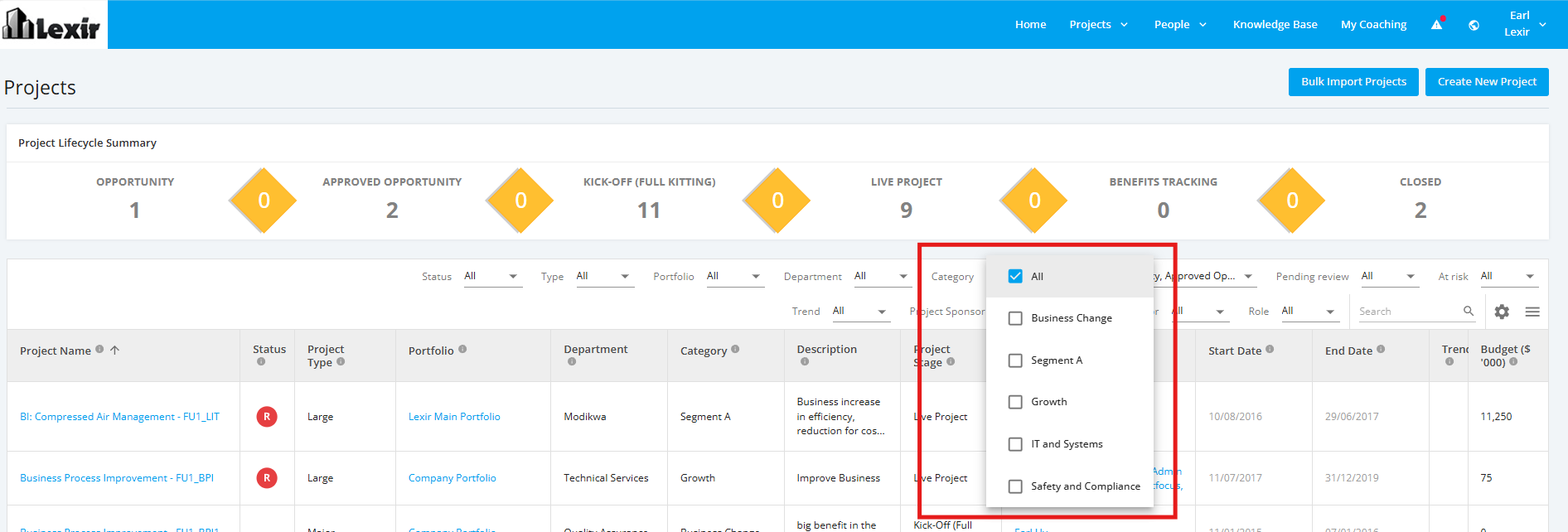This screenshot has height=532, width=1568.
Task: Open the Trend filter dropdown
Action: click(860, 312)
